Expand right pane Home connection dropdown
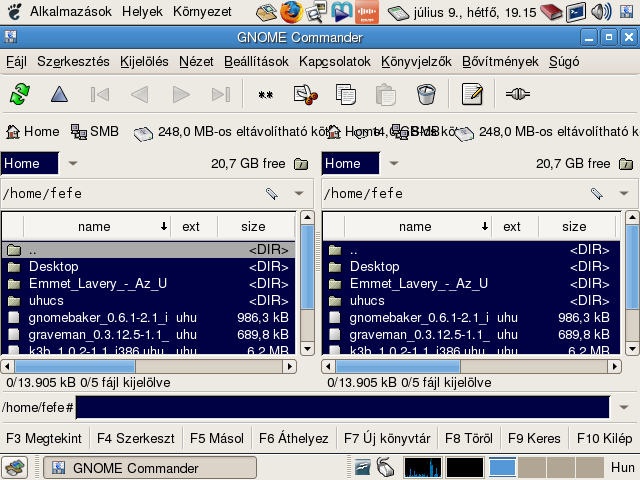 tap(393, 163)
